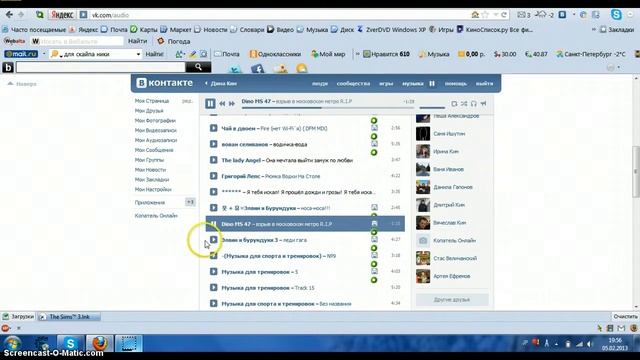The width and height of the screenshot is (640, 360).
Task: Play the The lady Angel track
Action: coord(213,160)
